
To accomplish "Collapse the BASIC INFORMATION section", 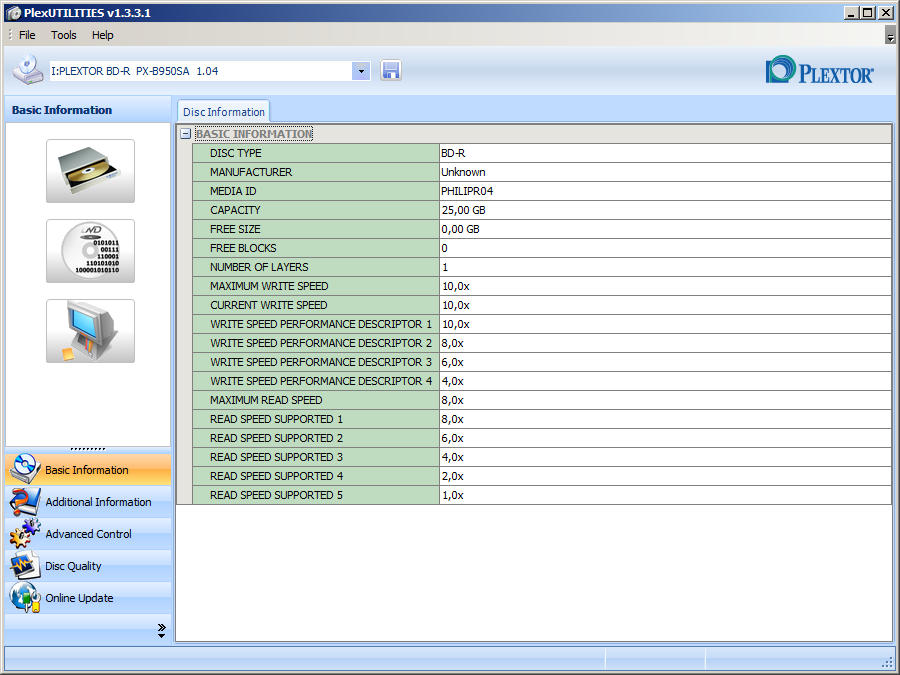I will [185, 134].
